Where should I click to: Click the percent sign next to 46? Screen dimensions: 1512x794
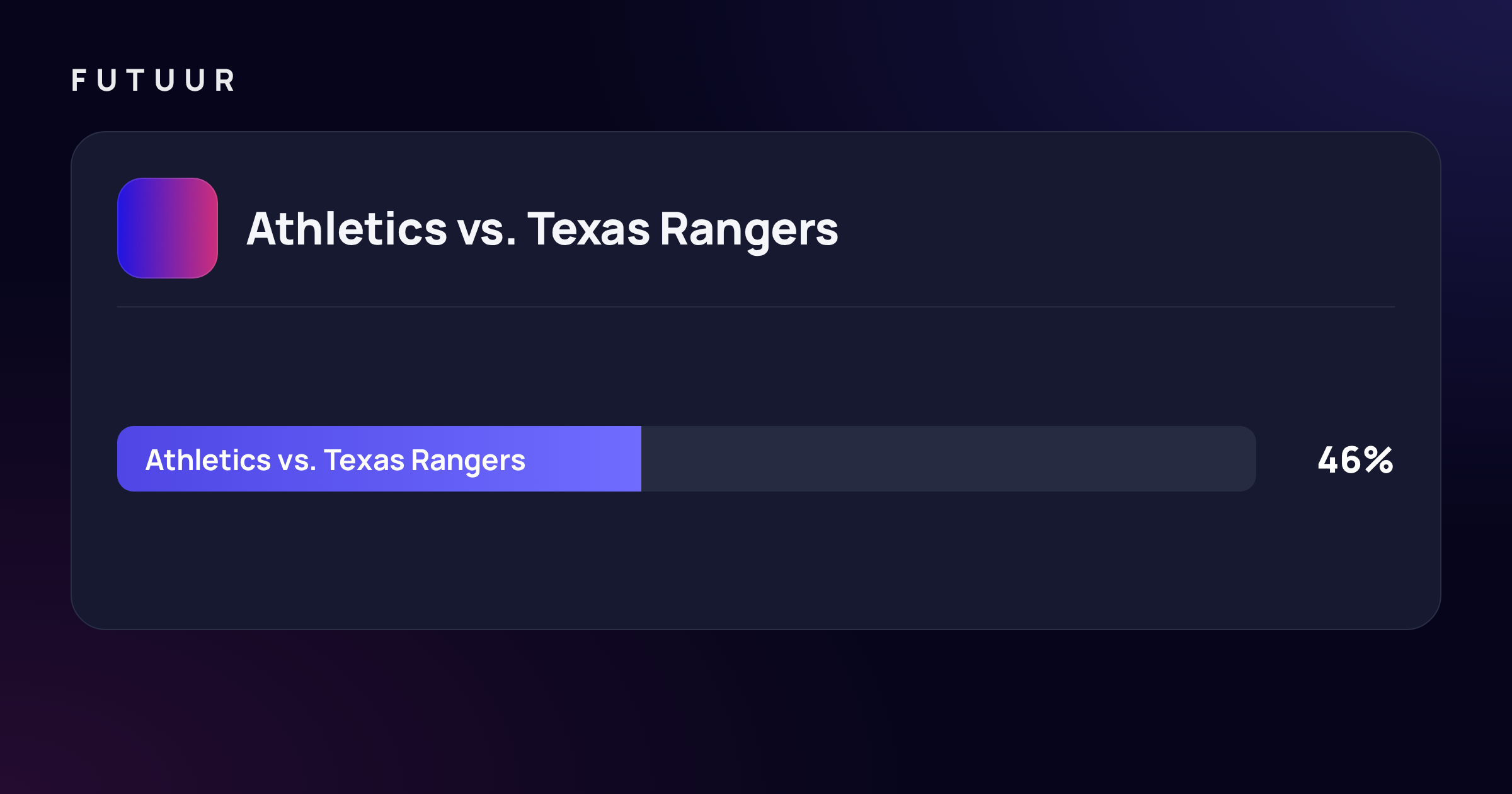[1378, 460]
